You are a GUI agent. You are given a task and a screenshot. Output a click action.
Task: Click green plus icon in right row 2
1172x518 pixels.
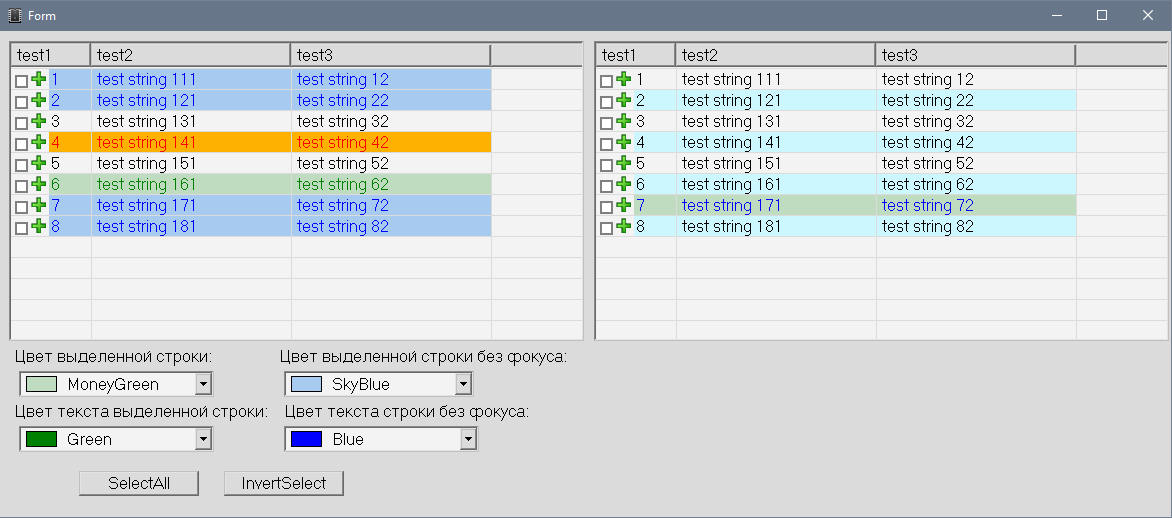click(x=624, y=100)
